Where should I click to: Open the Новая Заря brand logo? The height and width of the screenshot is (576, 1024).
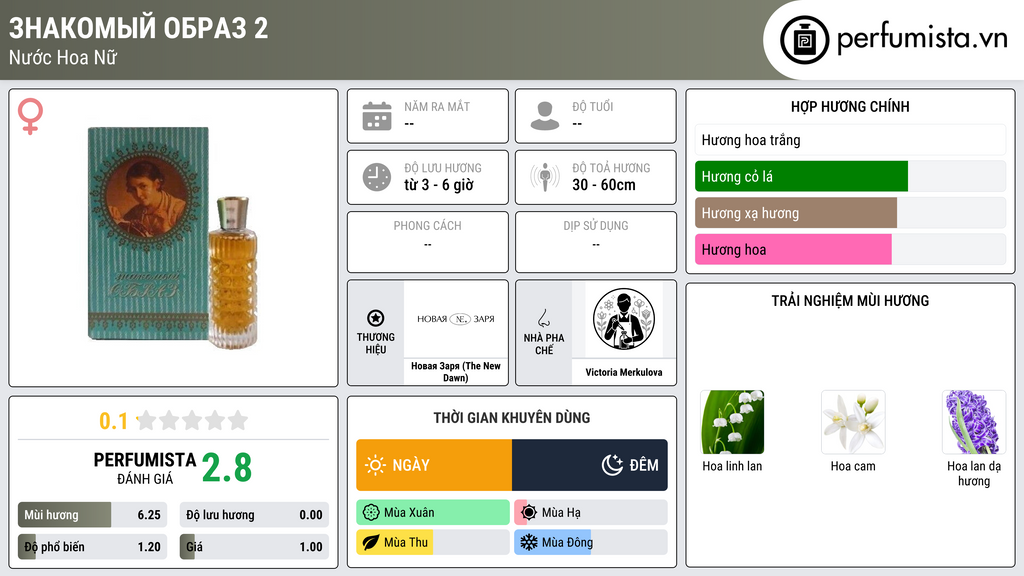pyautogui.click(x=456, y=319)
